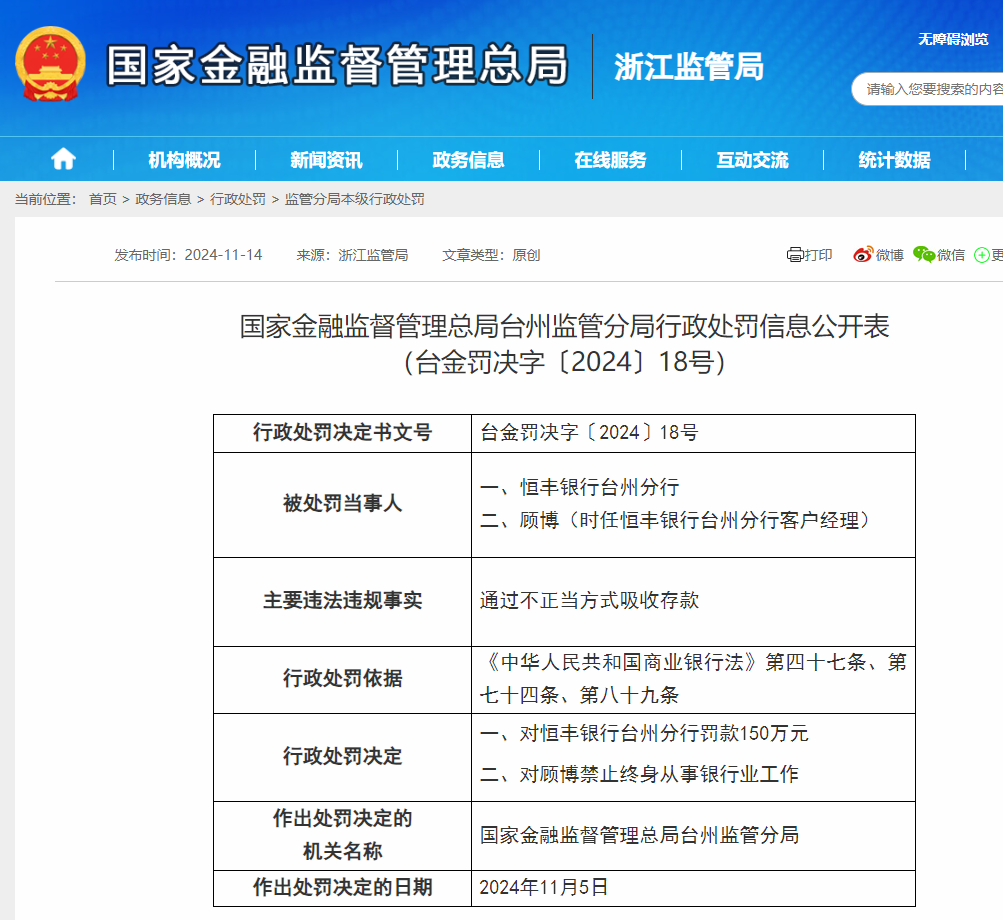1003x920 pixels.
Task: Open the 统计数据 menu
Action: 894,159
